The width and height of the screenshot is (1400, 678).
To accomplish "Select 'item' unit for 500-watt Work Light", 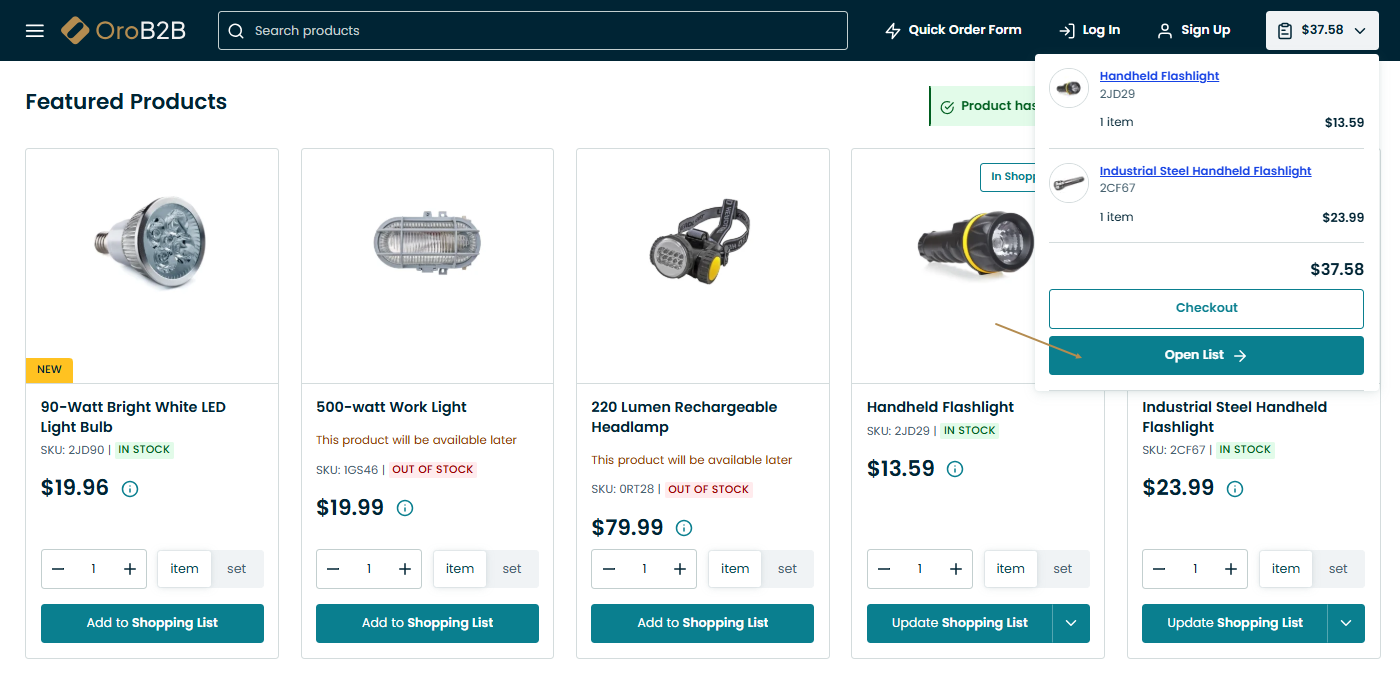I will (460, 569).
